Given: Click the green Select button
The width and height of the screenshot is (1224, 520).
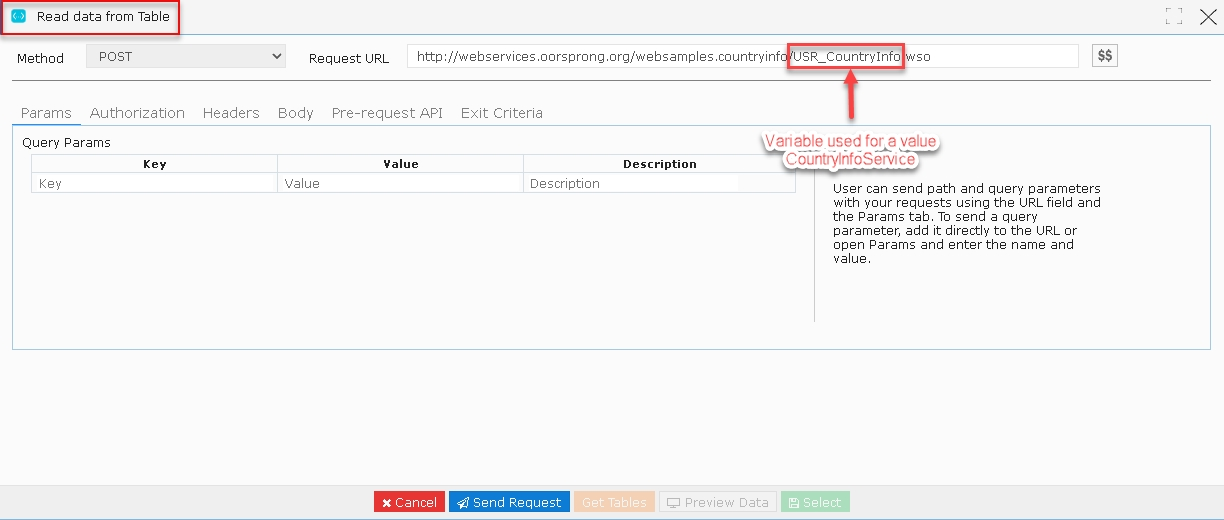Looking at the screenshot, I should click(814, 502).
